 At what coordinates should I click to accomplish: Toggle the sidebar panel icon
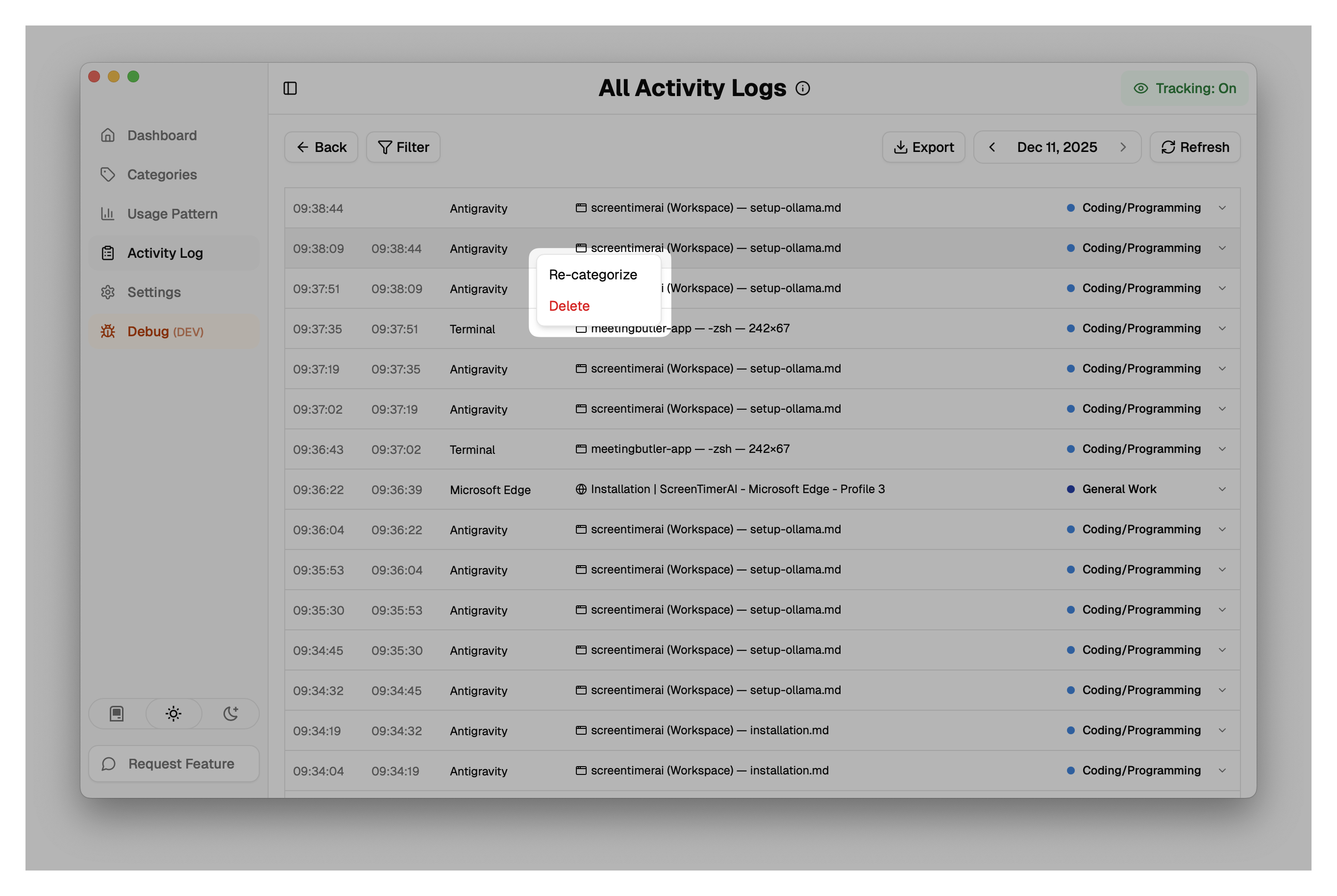(x=290, y=88)
